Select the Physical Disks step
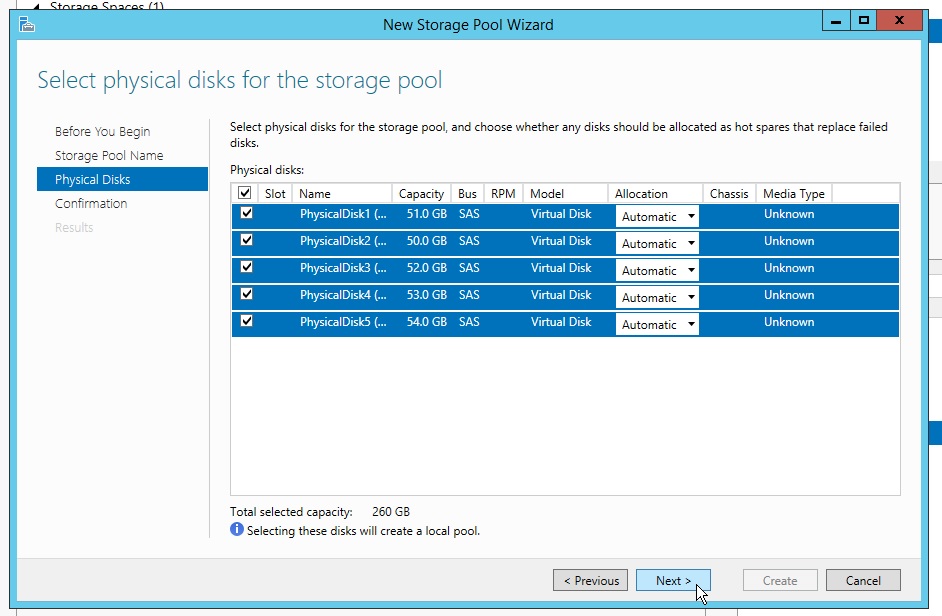The width and height of the screenshot is (942, 616). [123, 179]
